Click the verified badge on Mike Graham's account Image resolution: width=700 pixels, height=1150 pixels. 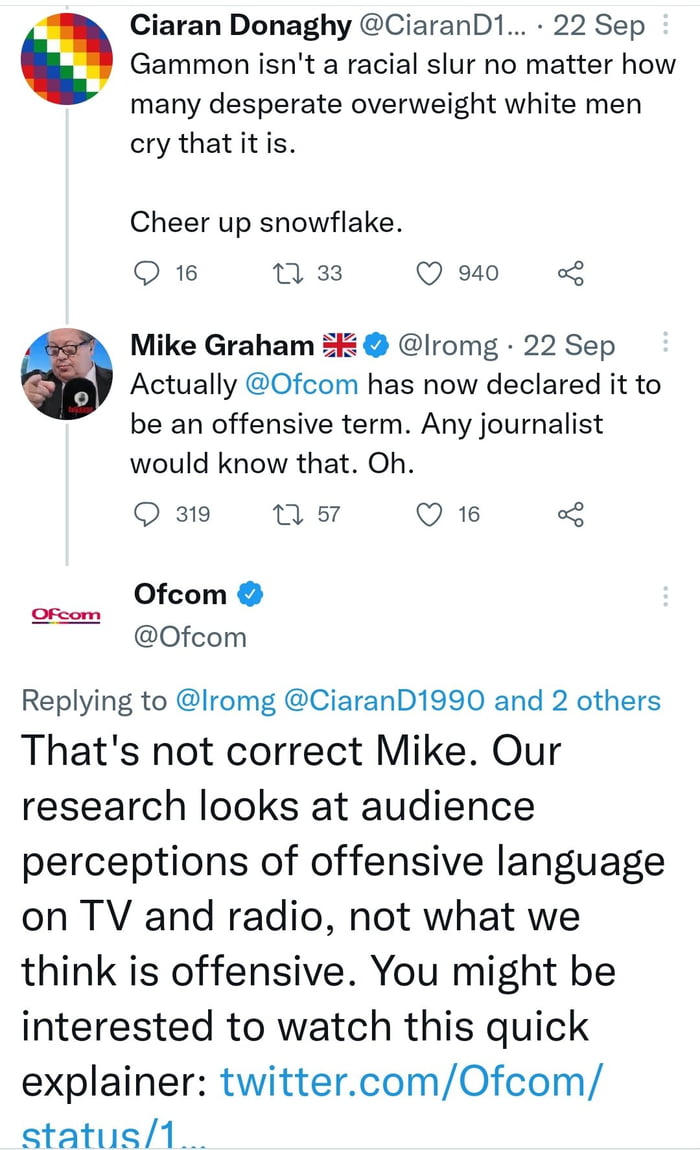click(374, 345)
